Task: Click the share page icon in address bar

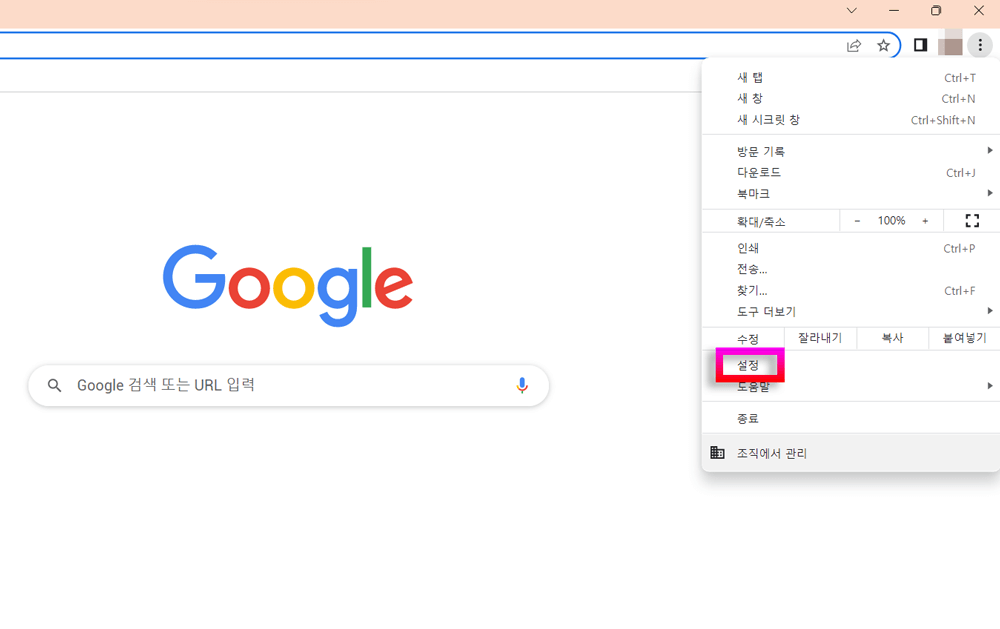Action: point(853,45)
